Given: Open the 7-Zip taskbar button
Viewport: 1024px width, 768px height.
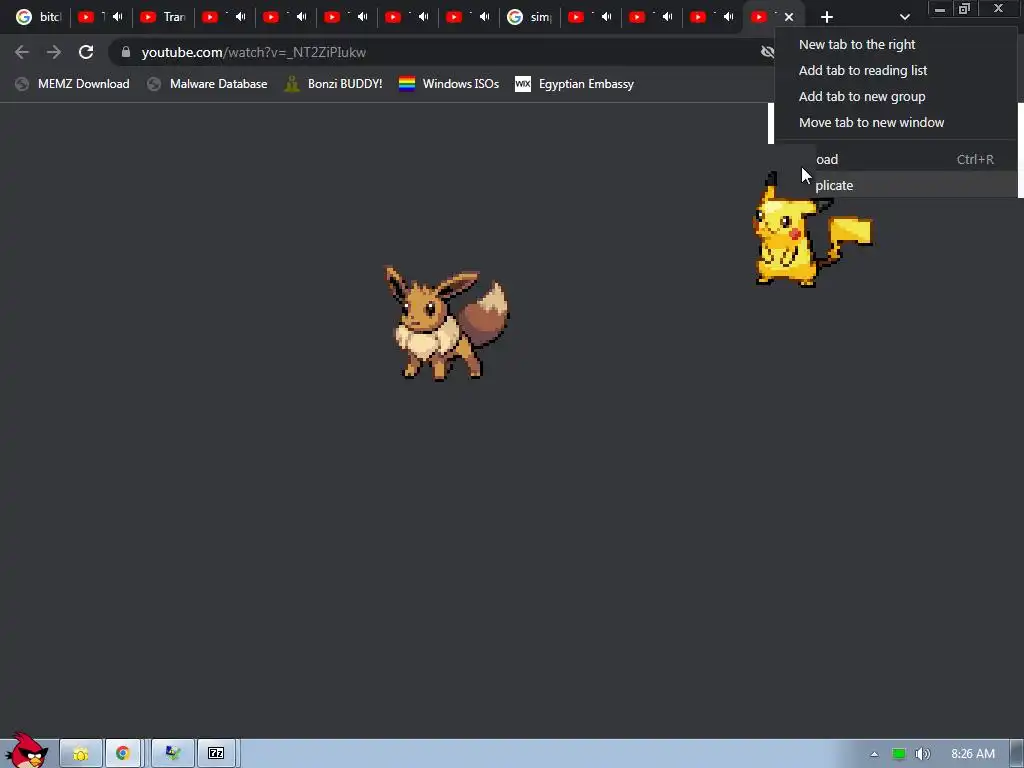Looking at the screenshot, I should tap(216, 754).
